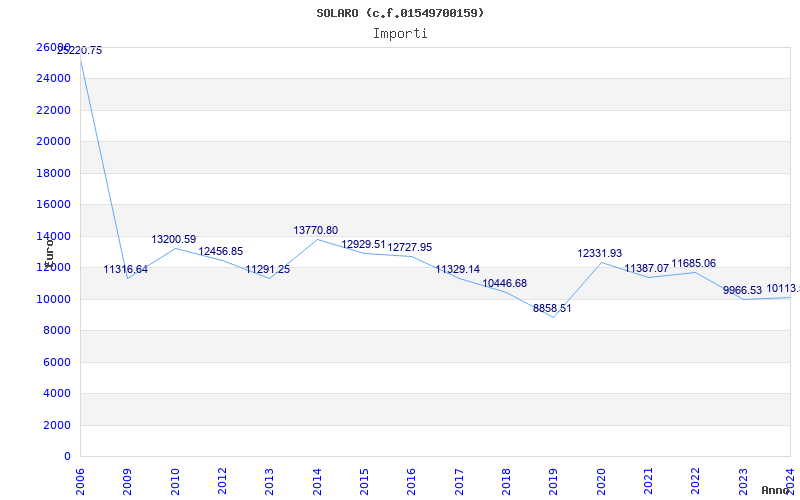Select the year 2013 axis label
The width and height of the screenshot is (800, 500).
click(x=269, y=482)
